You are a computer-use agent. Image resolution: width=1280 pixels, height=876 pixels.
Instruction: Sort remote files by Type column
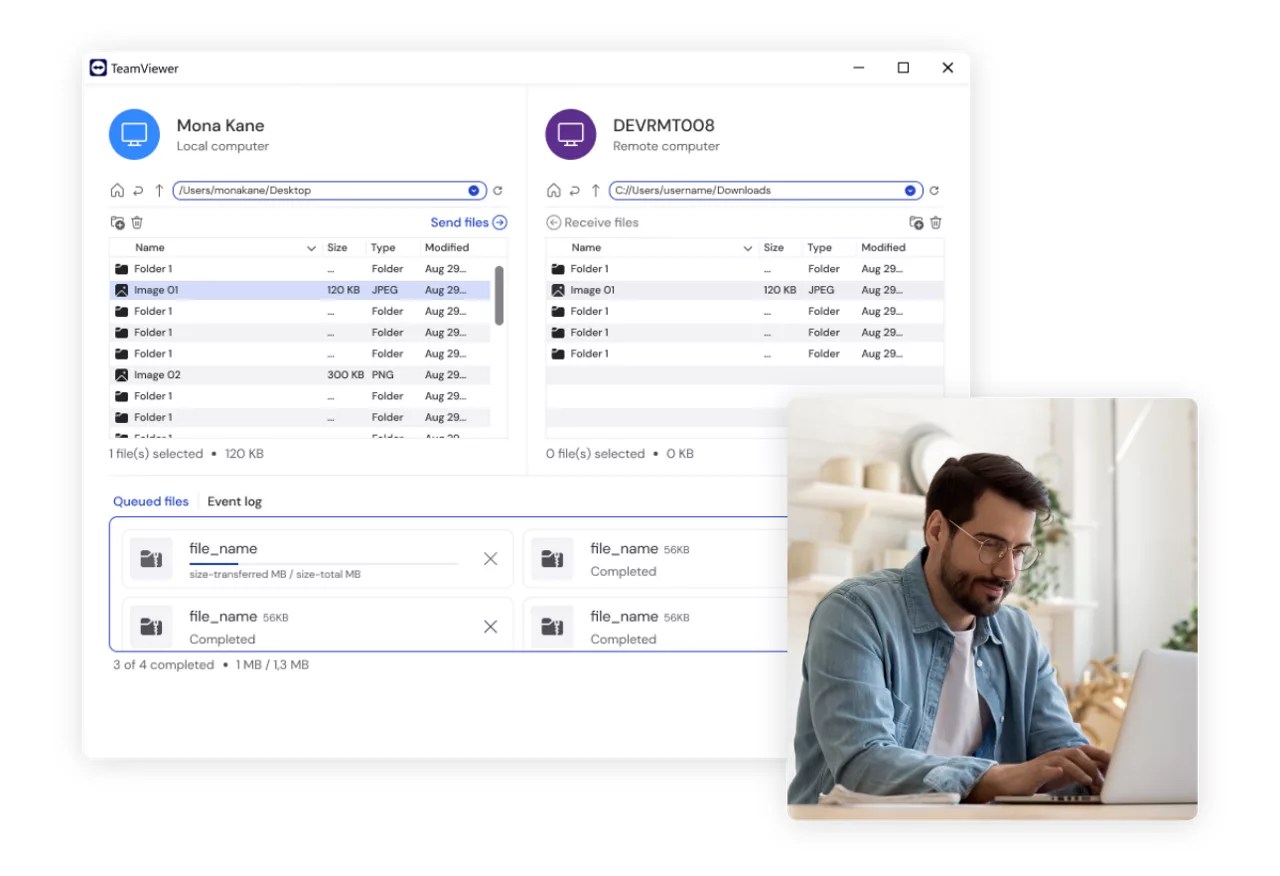tap(819, 248)
